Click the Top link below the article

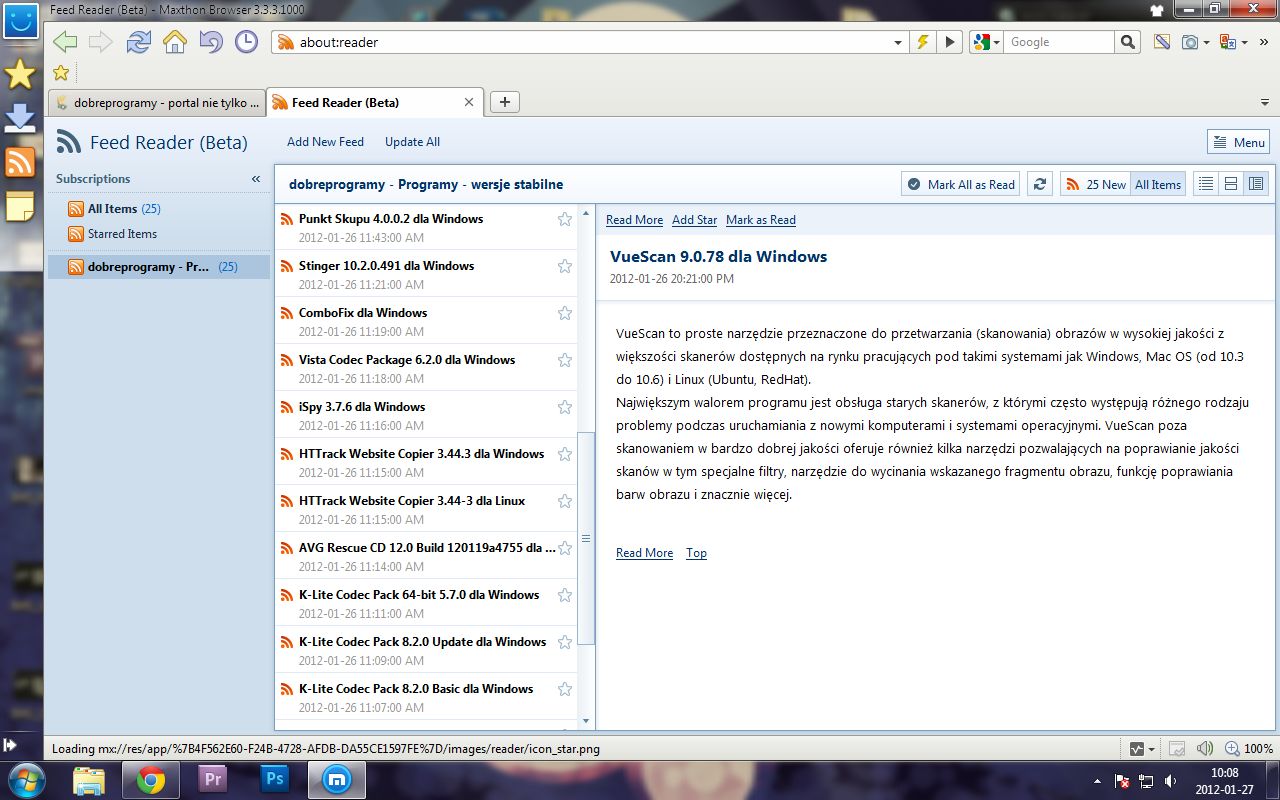point(696,553)
